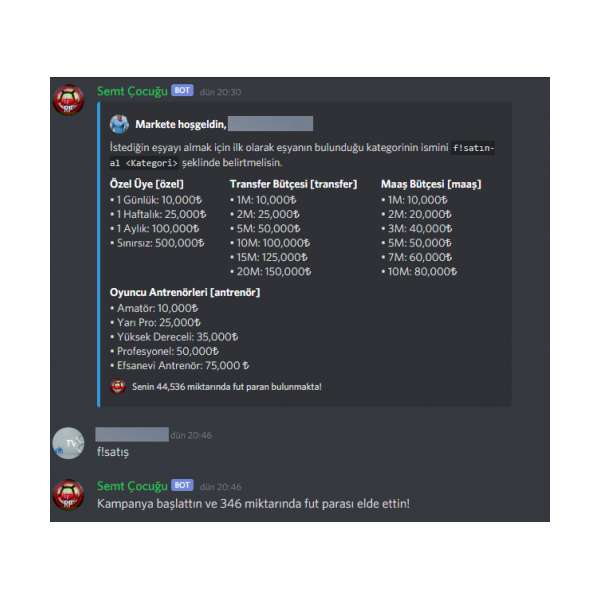600x600 pixels.
Task: Click the dün 20:30 timestamp
Action: point(220,92)
